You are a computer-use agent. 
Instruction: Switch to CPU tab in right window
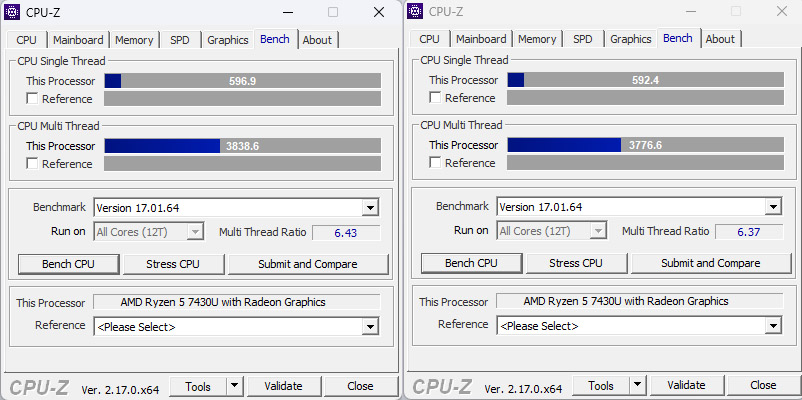430,39
